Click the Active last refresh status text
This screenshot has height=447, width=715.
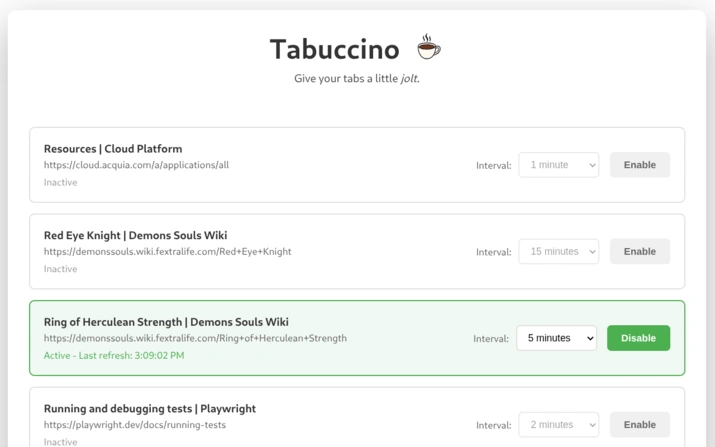114,355
